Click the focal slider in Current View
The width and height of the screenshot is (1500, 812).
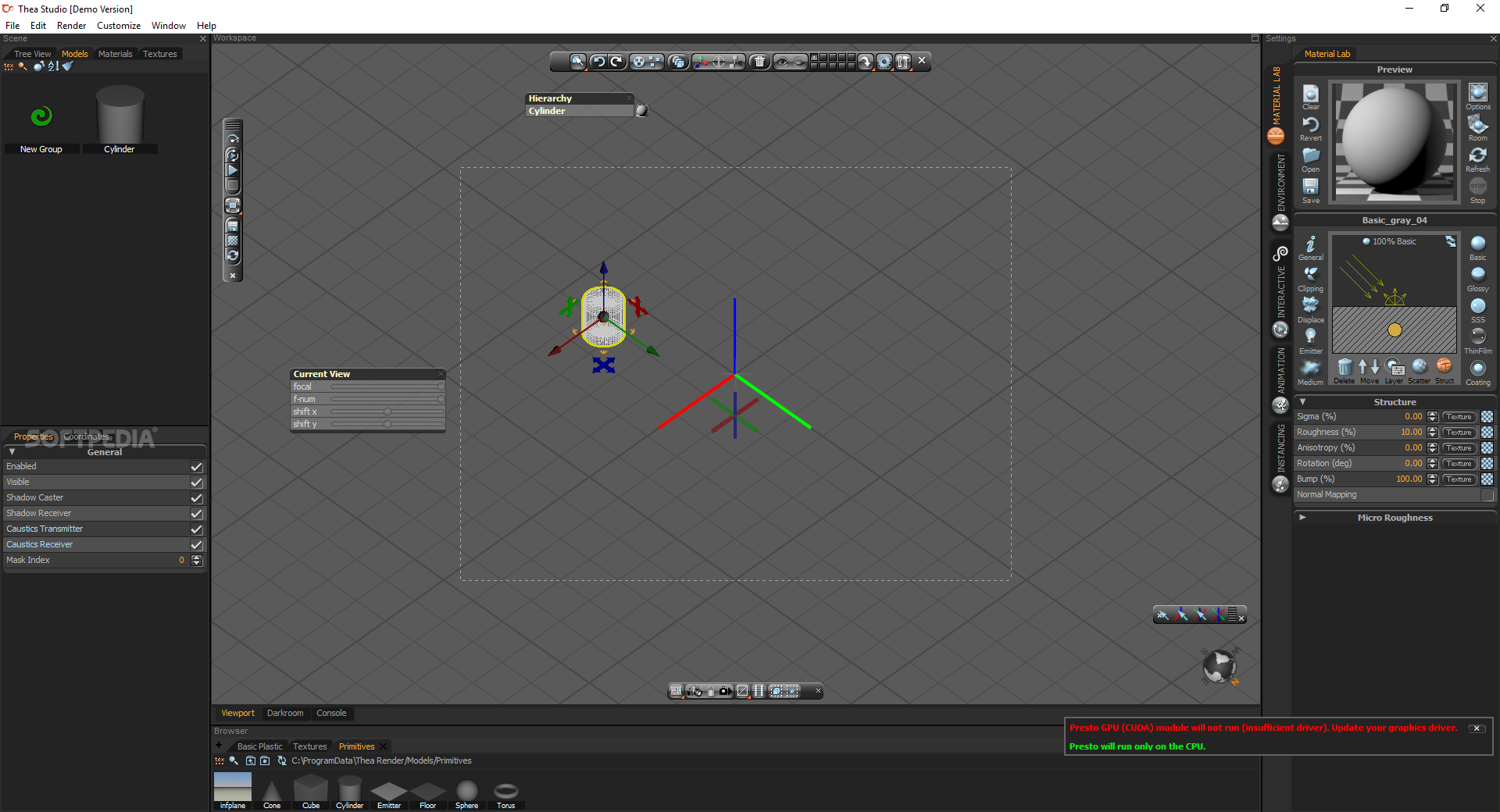click(x=387, y=386)
